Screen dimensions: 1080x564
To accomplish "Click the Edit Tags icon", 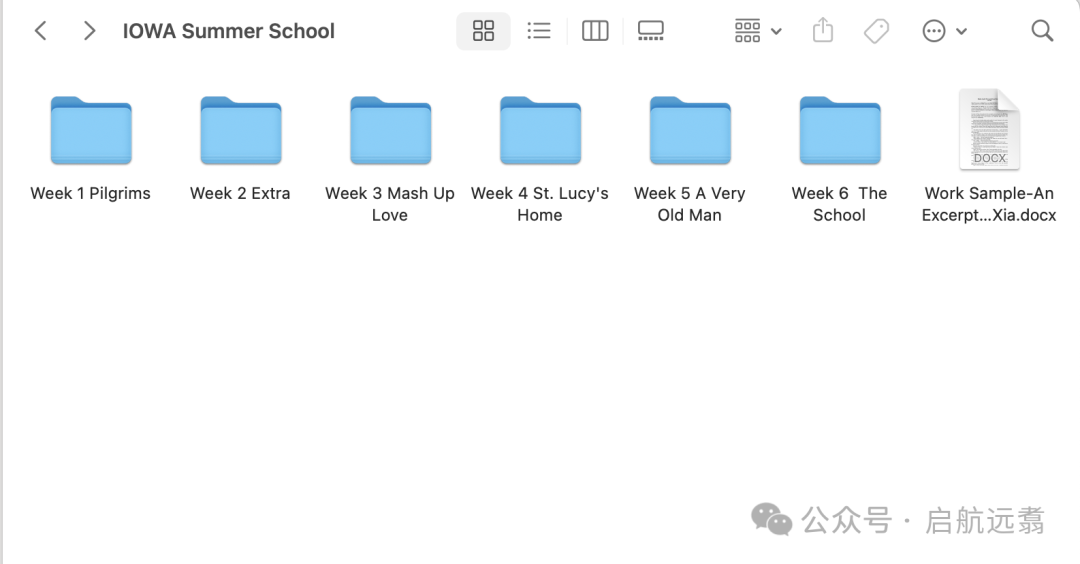I will 876,31.
